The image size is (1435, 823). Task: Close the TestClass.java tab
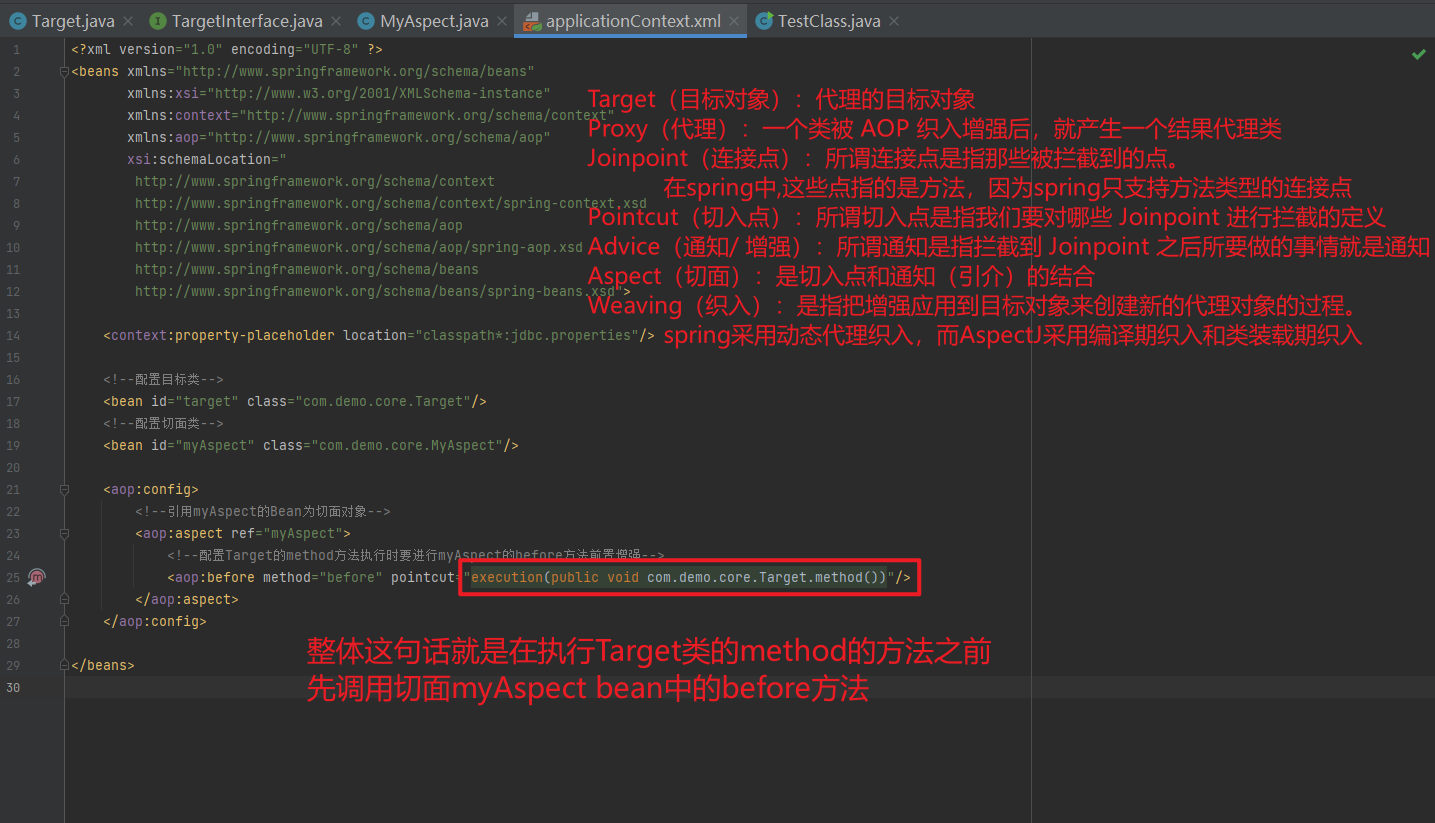[x=893, y=21]
